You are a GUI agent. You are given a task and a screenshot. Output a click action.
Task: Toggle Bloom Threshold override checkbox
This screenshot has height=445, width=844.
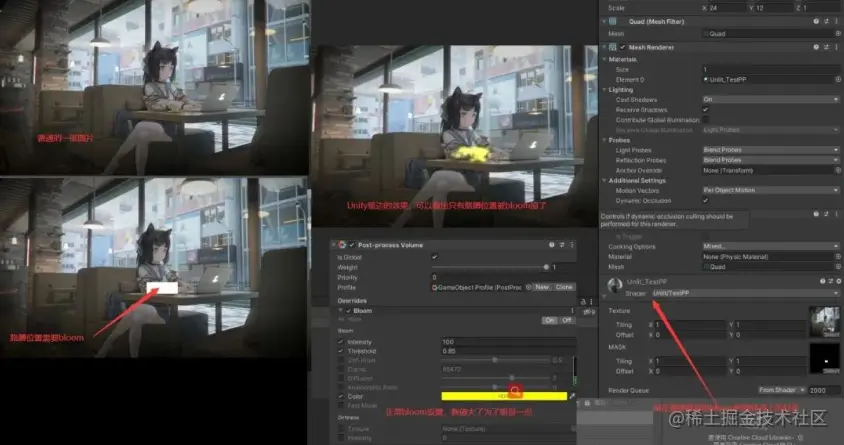point(341,351)
